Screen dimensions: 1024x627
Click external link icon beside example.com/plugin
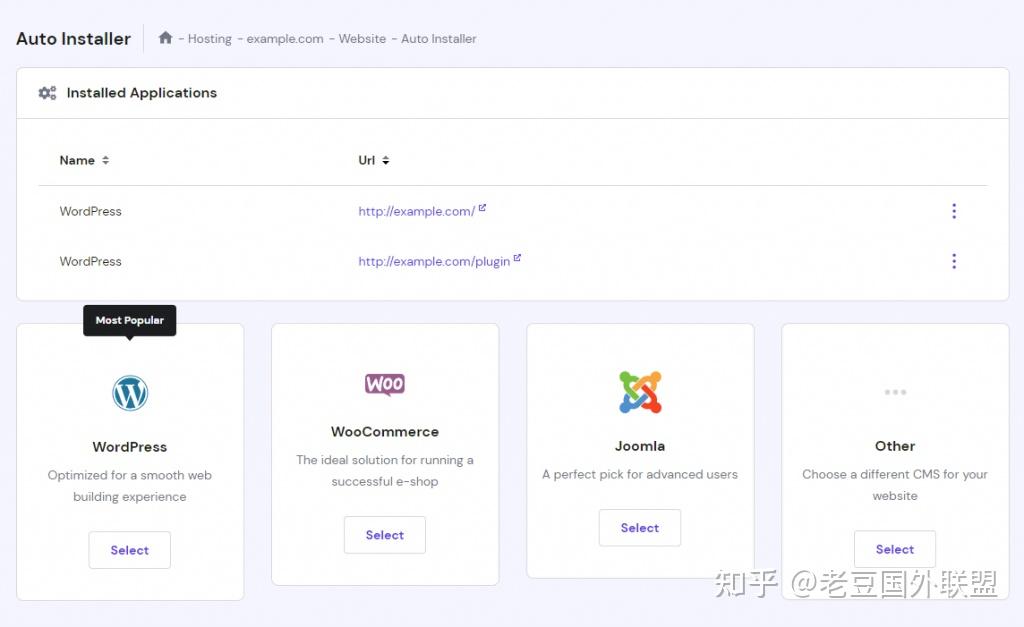[517, 258]
